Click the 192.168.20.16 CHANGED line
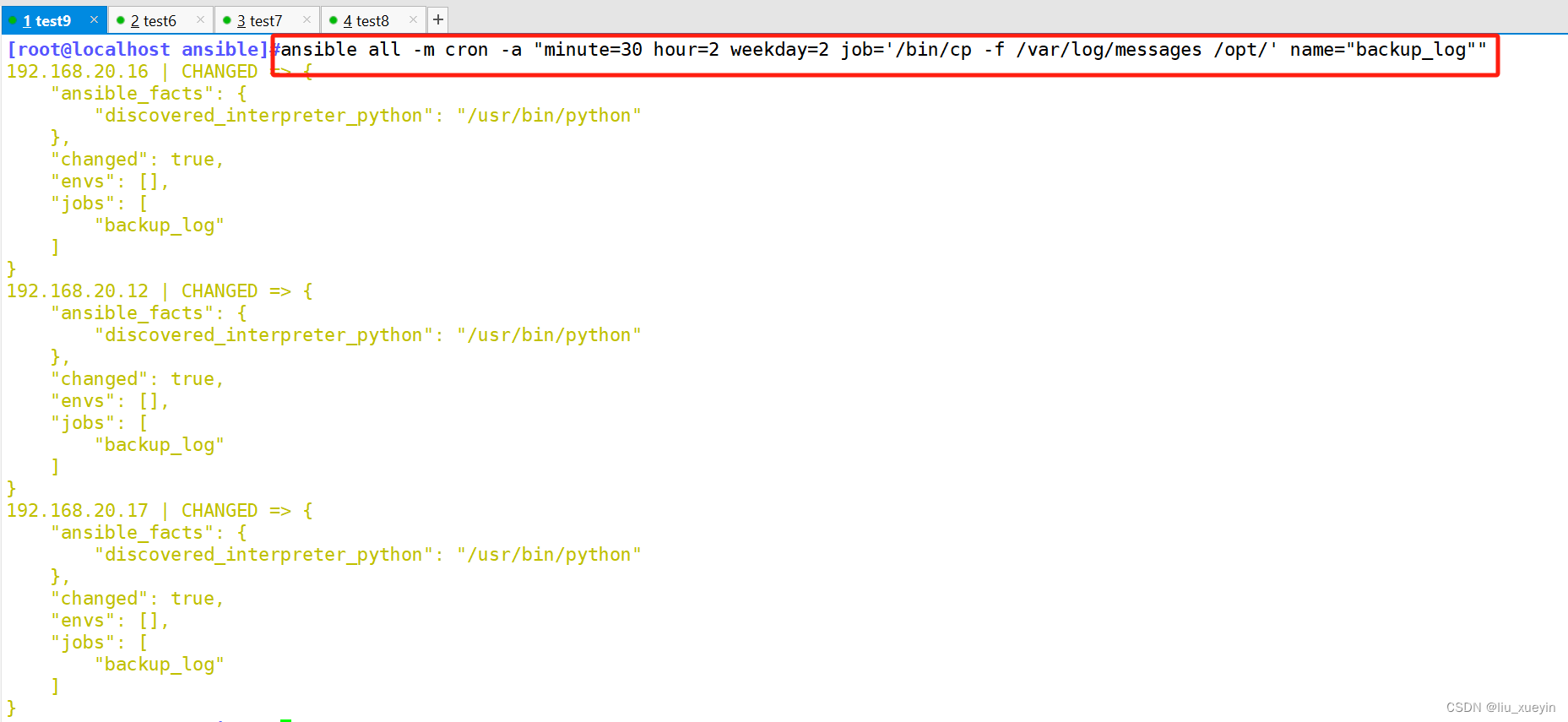The image size is (1568, 722). (160, 72)
